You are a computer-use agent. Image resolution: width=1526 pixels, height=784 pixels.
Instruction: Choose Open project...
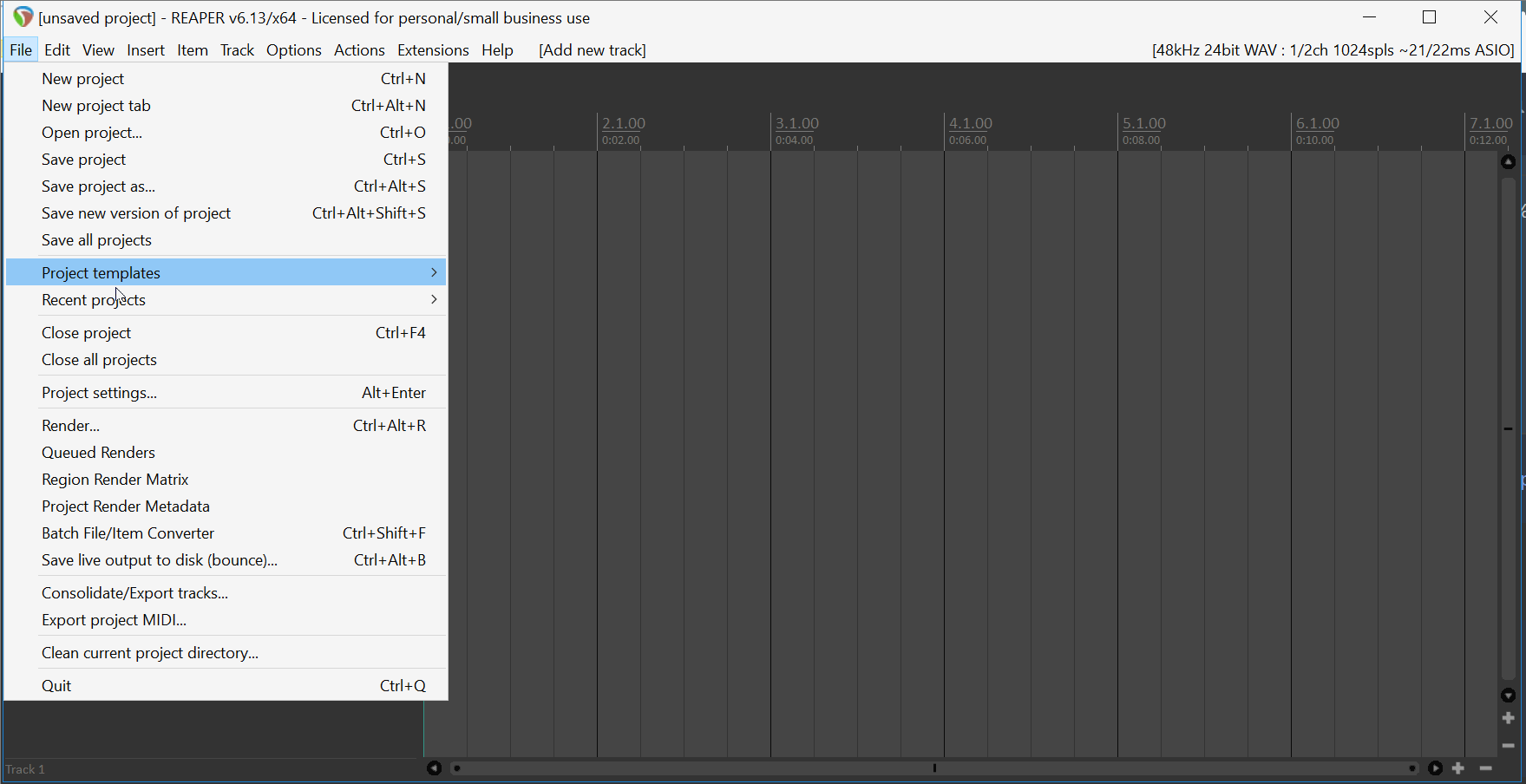click(x=226, y=132)
